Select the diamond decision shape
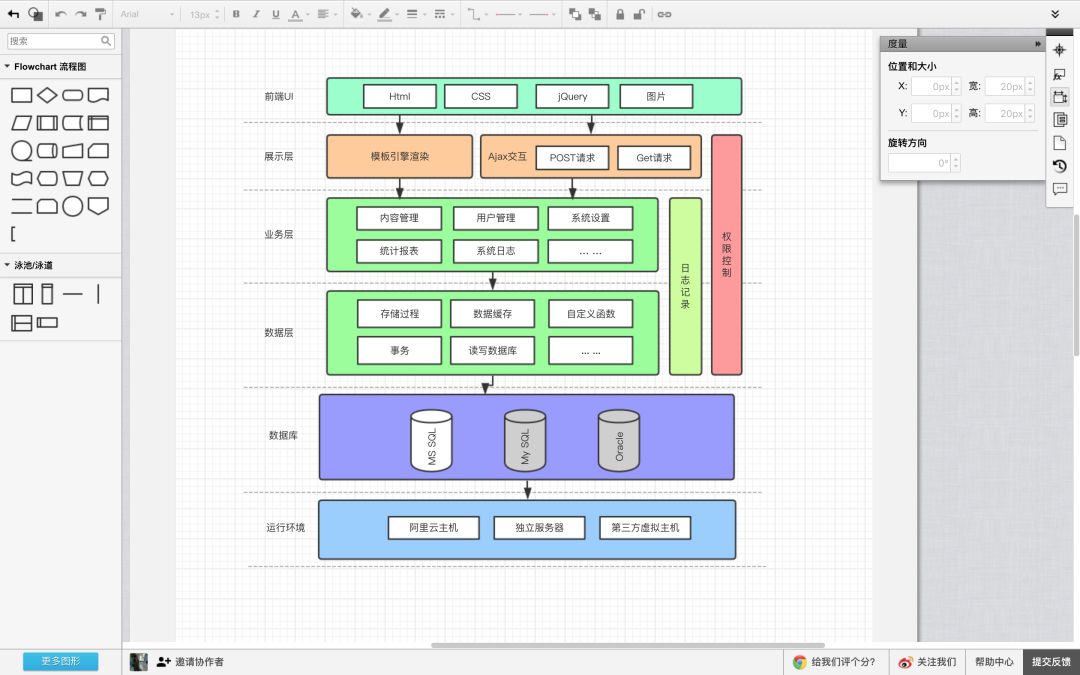The image size is (1080, 675). coord(47,95)
